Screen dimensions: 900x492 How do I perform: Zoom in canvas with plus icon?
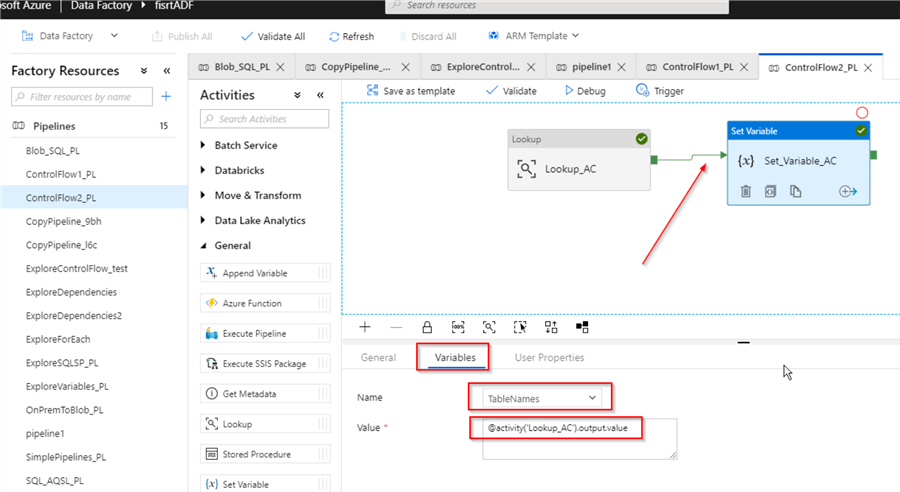(x=365, y=327)
